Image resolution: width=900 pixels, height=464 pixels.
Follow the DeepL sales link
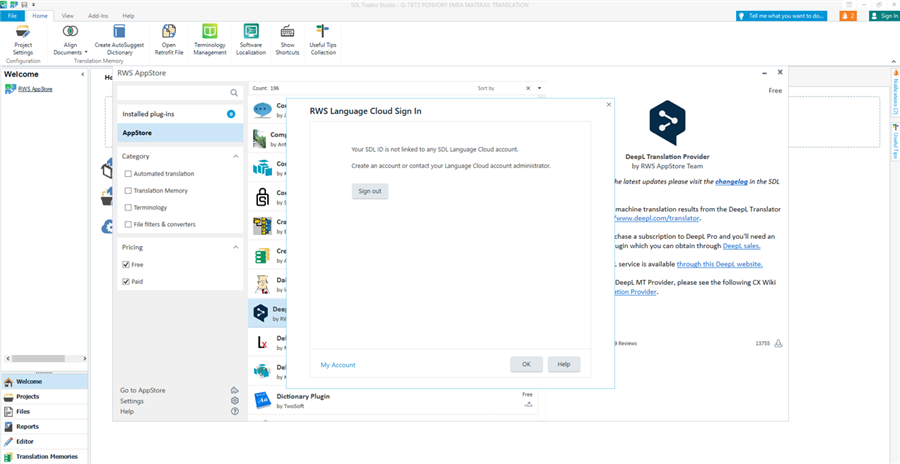pos(742,246)
